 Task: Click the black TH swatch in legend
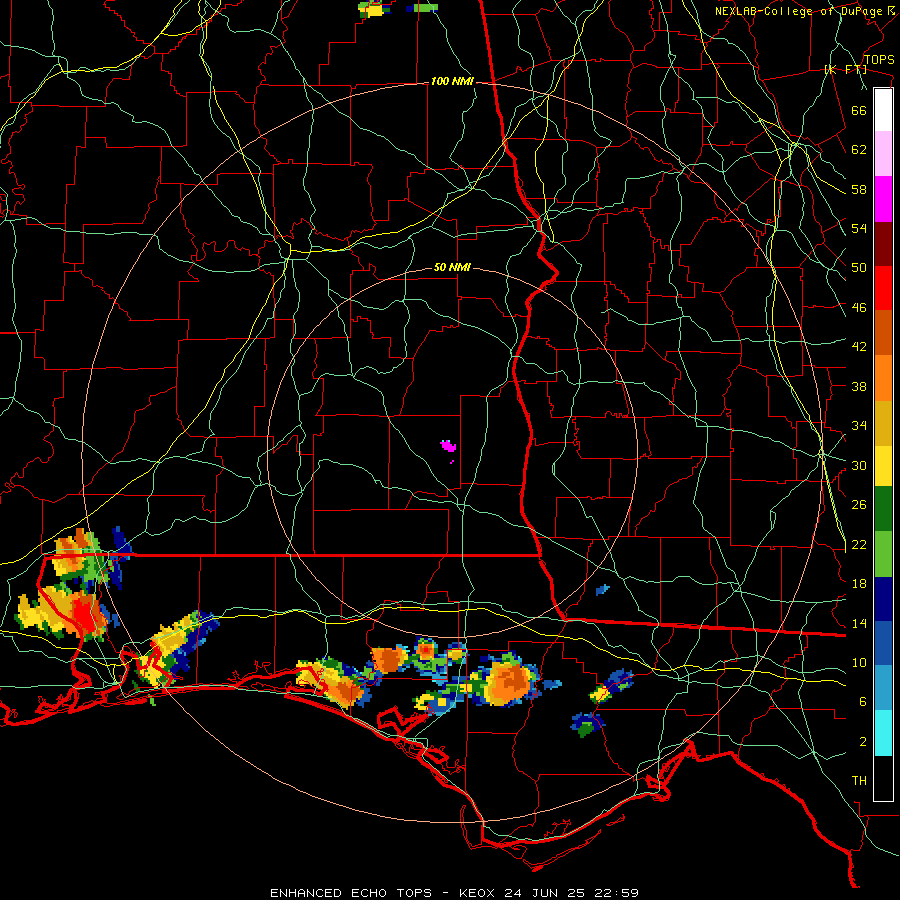coord(883,778)
